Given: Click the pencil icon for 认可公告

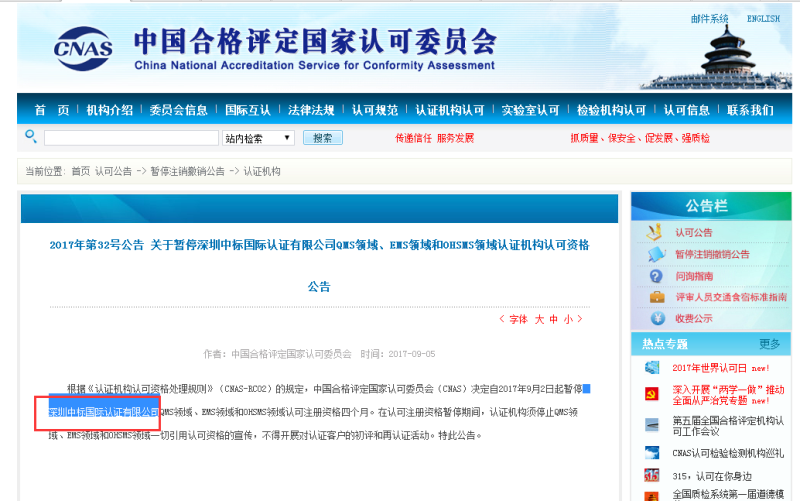Looking at the screenshot, I should [x=655, y=232].
